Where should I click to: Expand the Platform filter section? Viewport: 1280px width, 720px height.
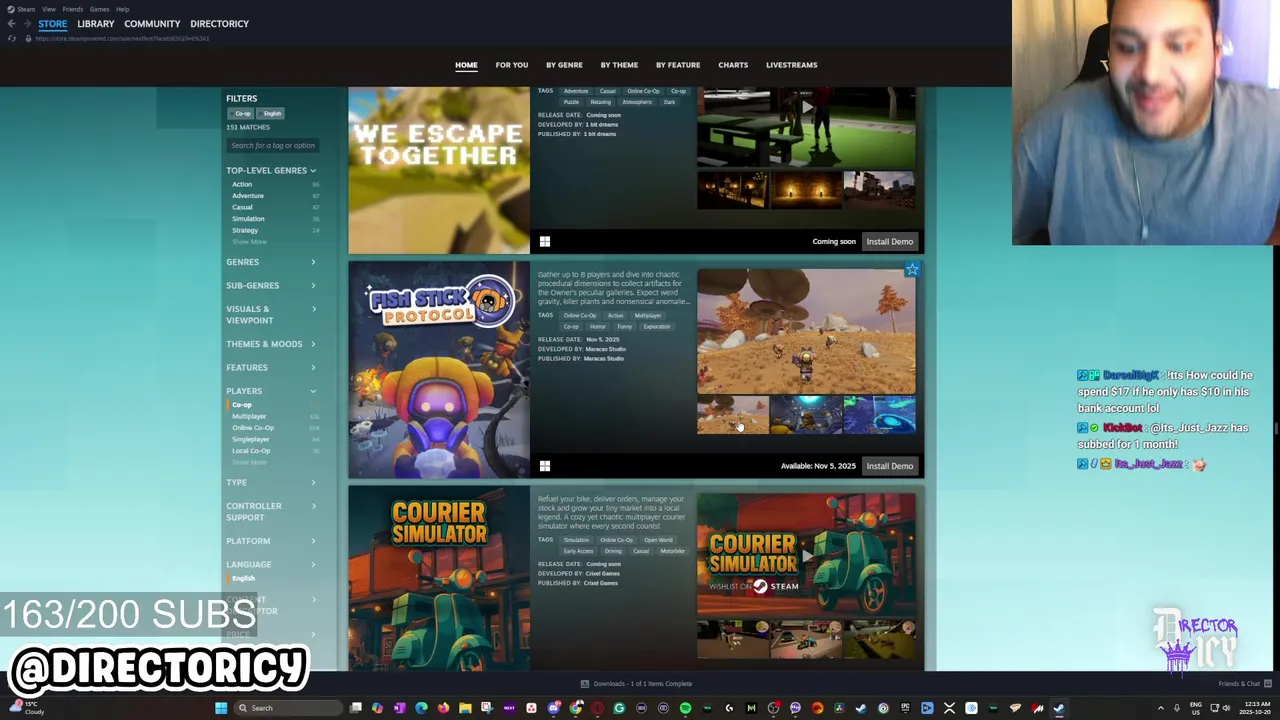tap(271, 541)
